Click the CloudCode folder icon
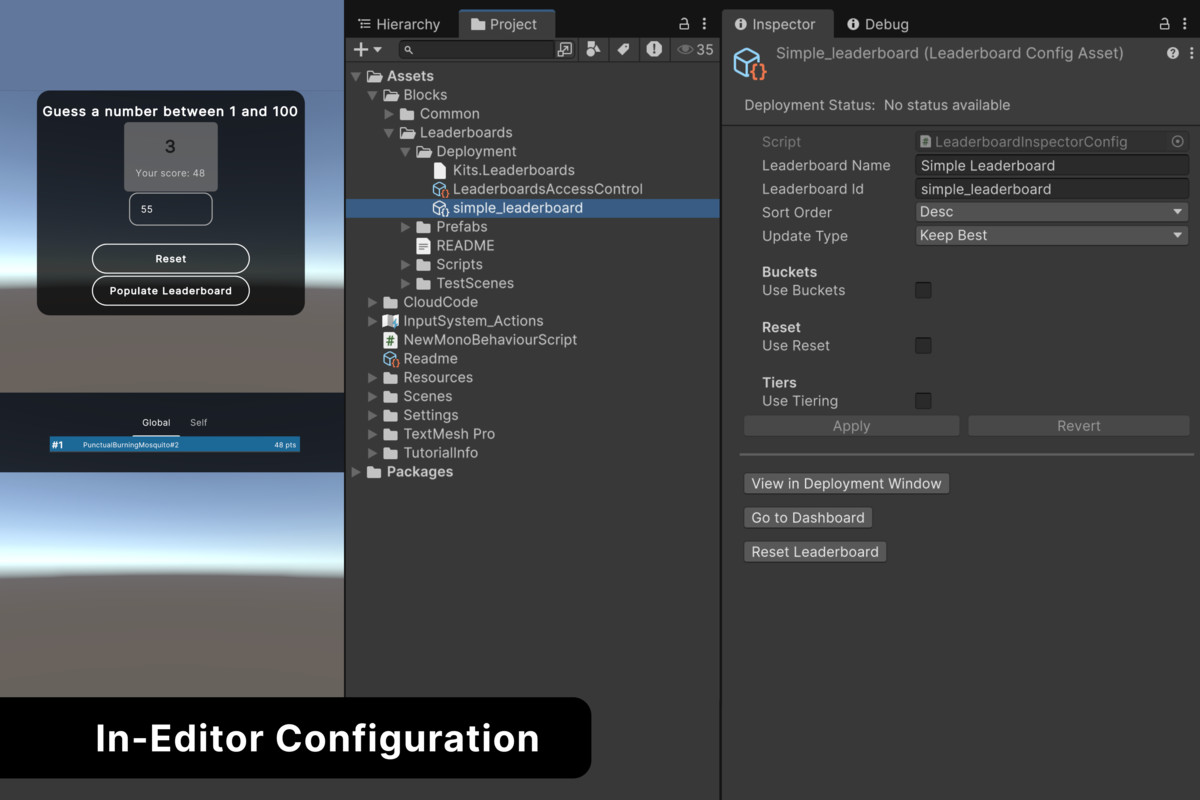The image size is (1200, 800). click(391, 302)
